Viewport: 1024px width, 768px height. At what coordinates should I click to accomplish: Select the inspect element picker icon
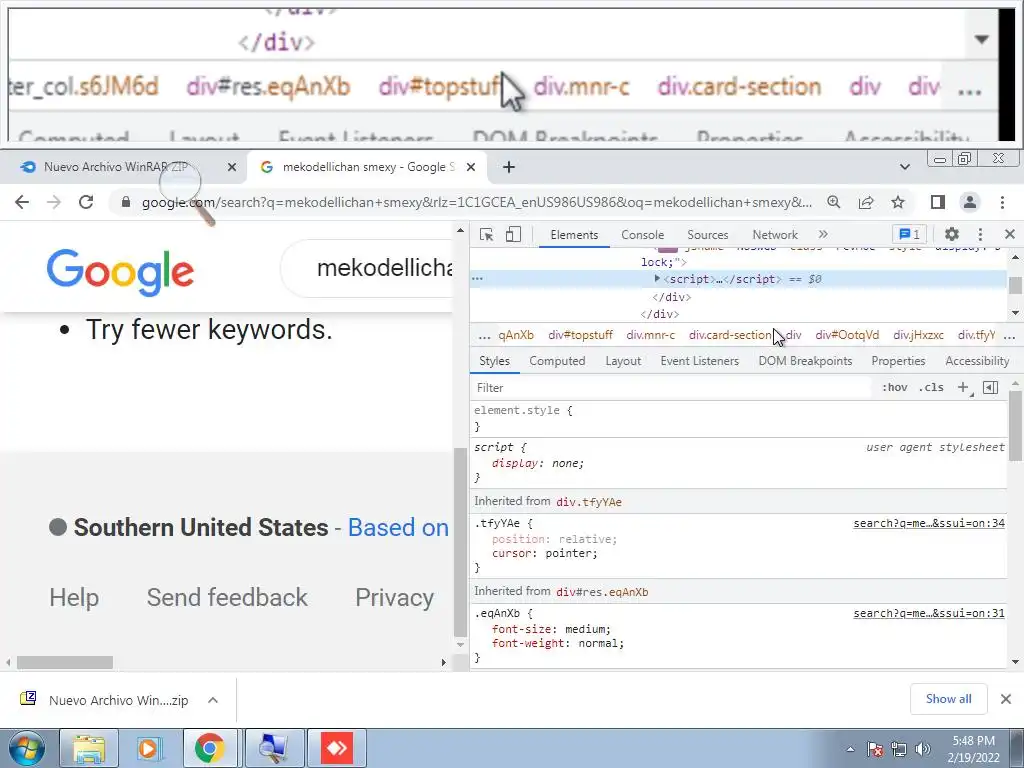486,234
